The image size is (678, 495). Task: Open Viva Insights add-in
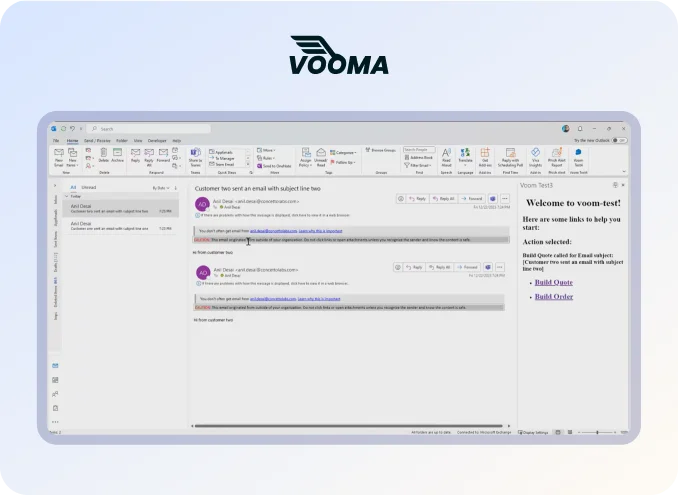(x=535, y=157)
